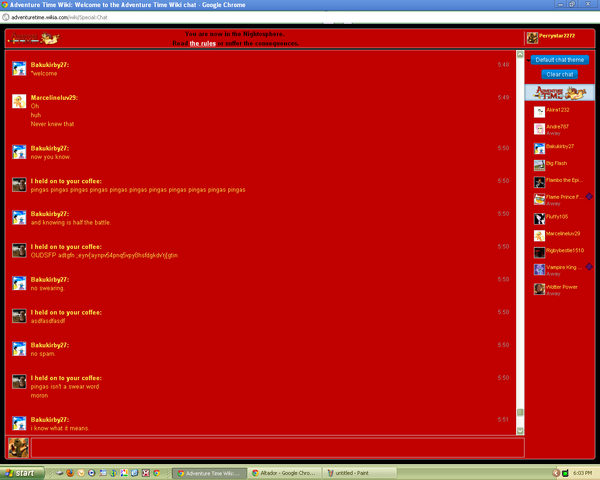Viewport: 600px width, 480px height.
Task: Open Perrystar2272 user menu avatar
Action: pos(532,38)
